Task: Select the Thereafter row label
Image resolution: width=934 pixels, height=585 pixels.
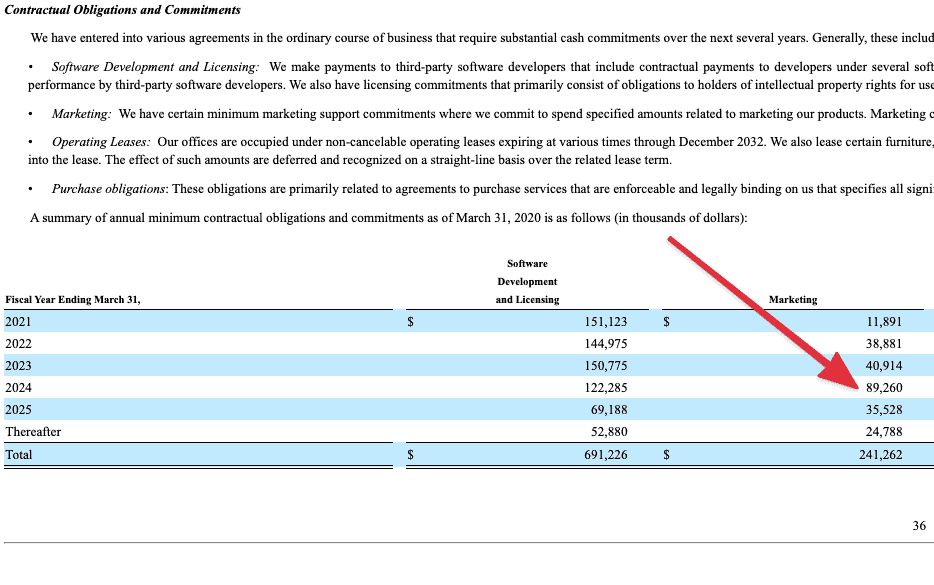Action: click(x=33, y=432)
